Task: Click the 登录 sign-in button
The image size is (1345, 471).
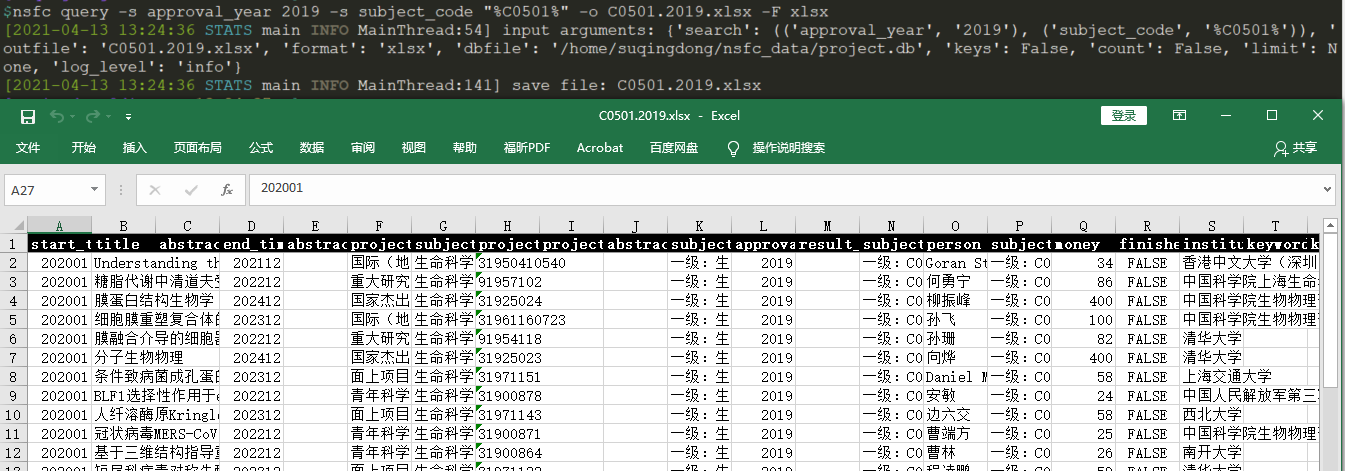Action: [1123, 116]
